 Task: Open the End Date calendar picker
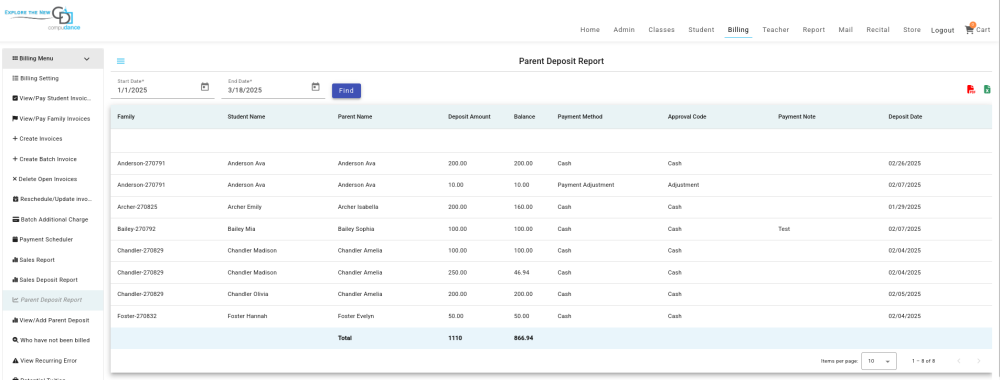315,87
